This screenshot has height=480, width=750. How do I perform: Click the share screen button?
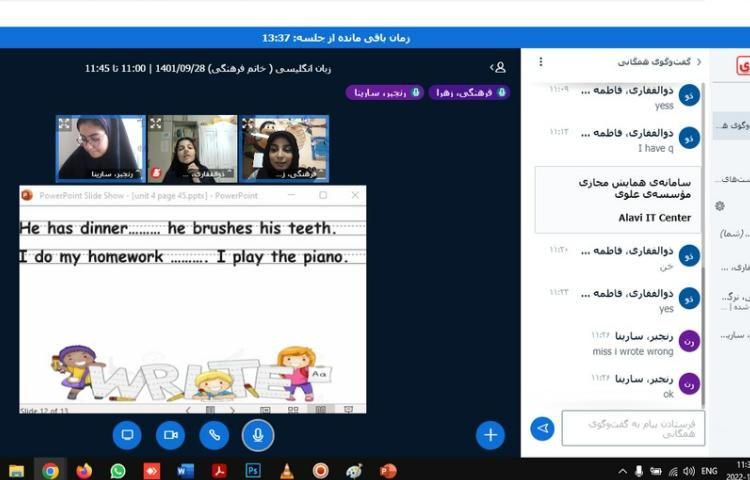coord(127,434)
